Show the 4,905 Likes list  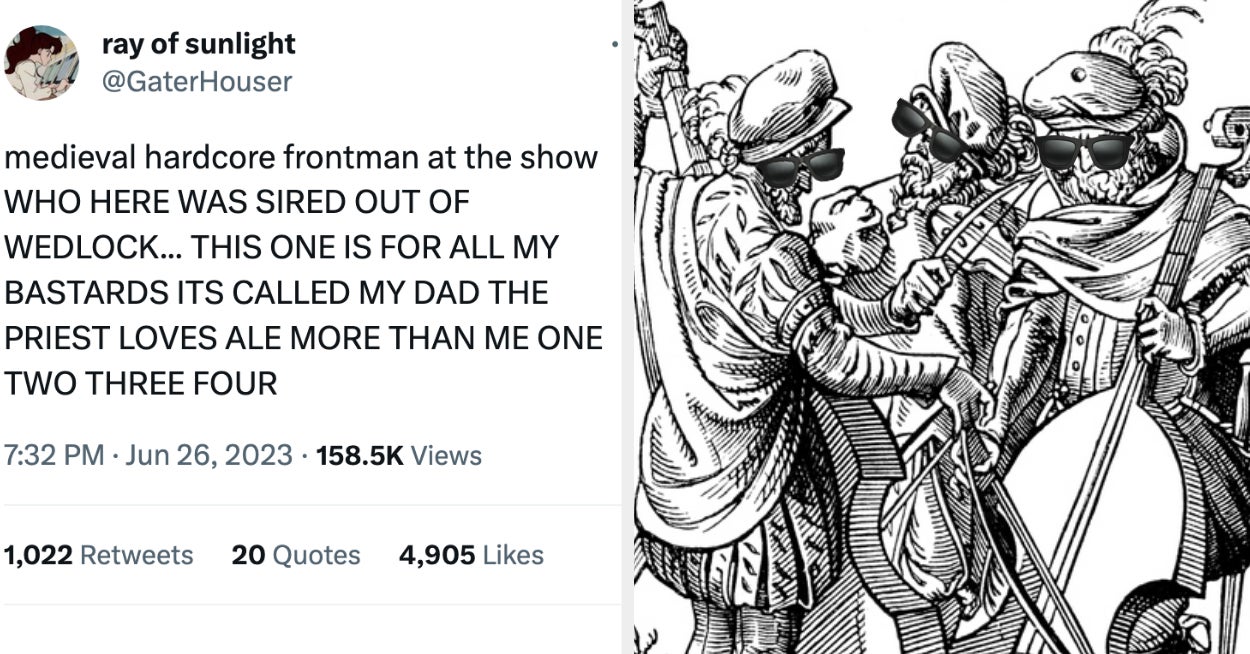(471, 555)
